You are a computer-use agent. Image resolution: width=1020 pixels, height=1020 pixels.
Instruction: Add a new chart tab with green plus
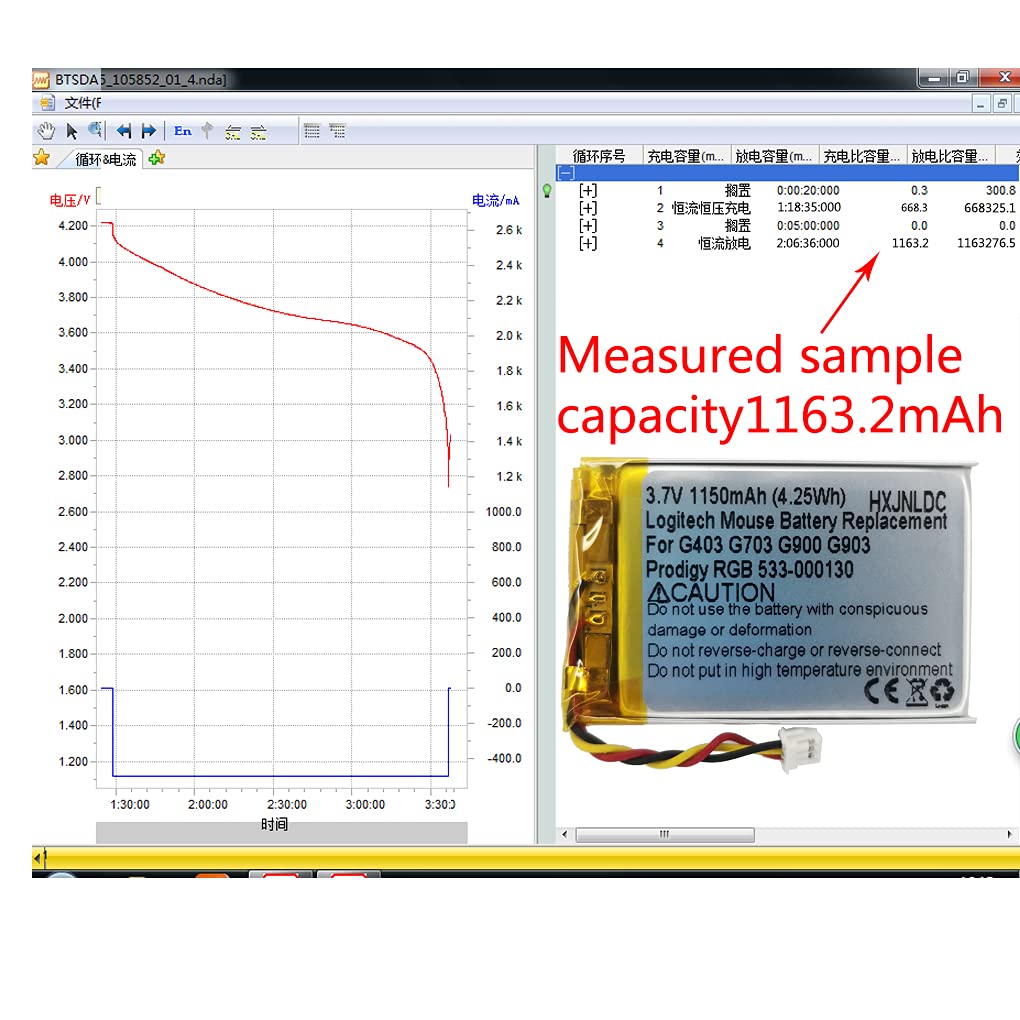(157, 158)
